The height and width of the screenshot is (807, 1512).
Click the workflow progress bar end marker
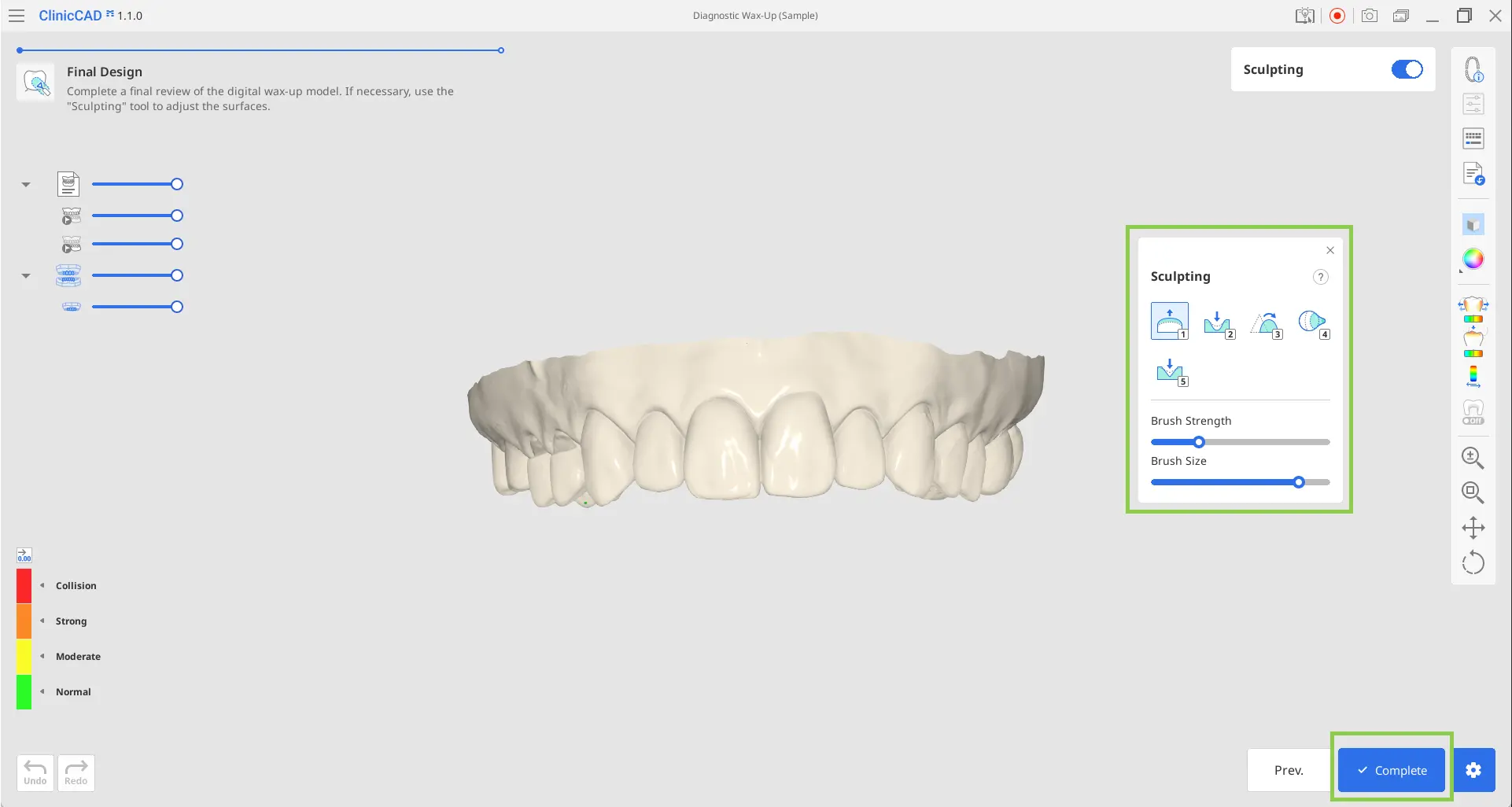tap(501, 50)
